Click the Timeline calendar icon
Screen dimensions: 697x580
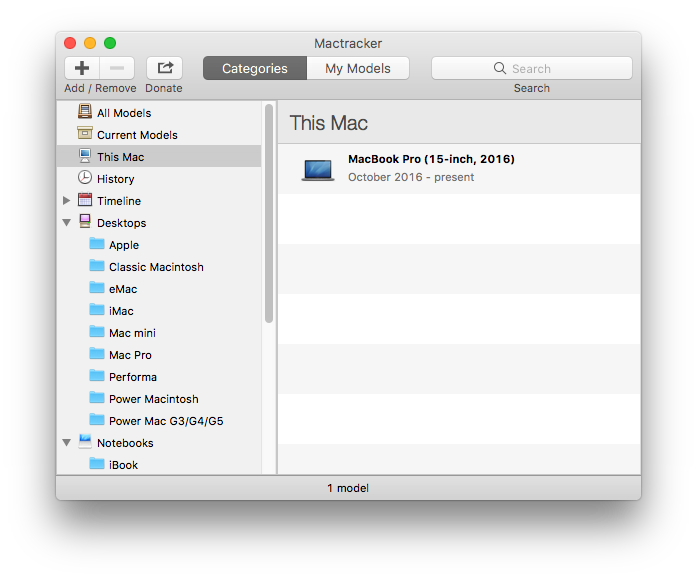pyautogui.click(x=85, y=200)
